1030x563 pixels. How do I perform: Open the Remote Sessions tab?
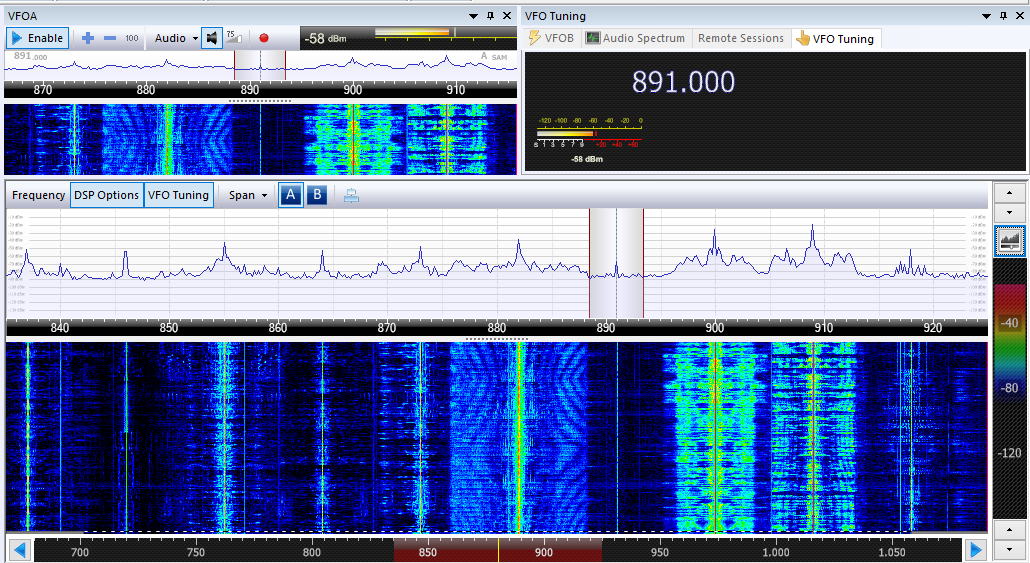(x=740, y=38)
